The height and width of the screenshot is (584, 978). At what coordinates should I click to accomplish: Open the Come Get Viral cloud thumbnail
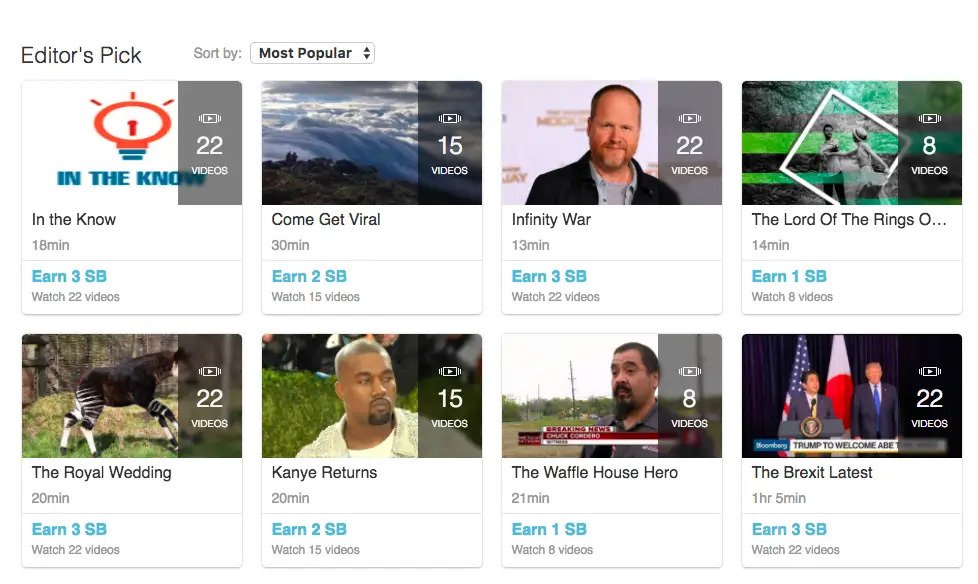[372, 143]
